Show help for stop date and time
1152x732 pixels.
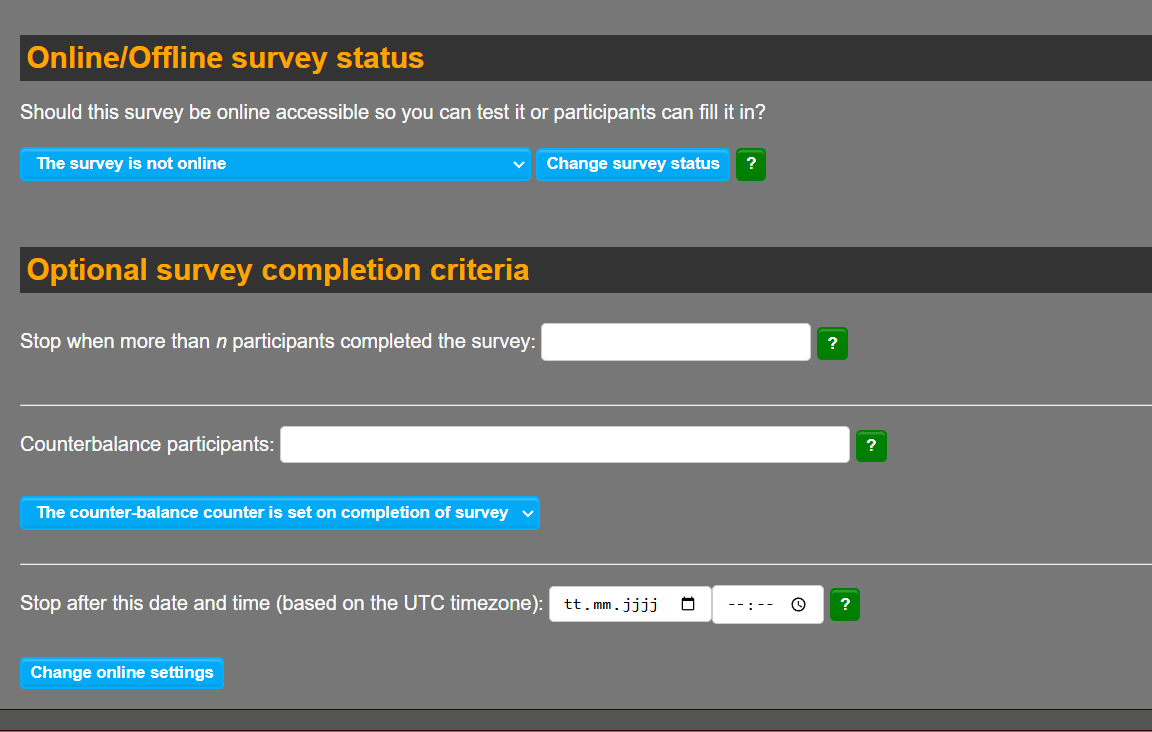pyautogui.click(x=845, y=605)
